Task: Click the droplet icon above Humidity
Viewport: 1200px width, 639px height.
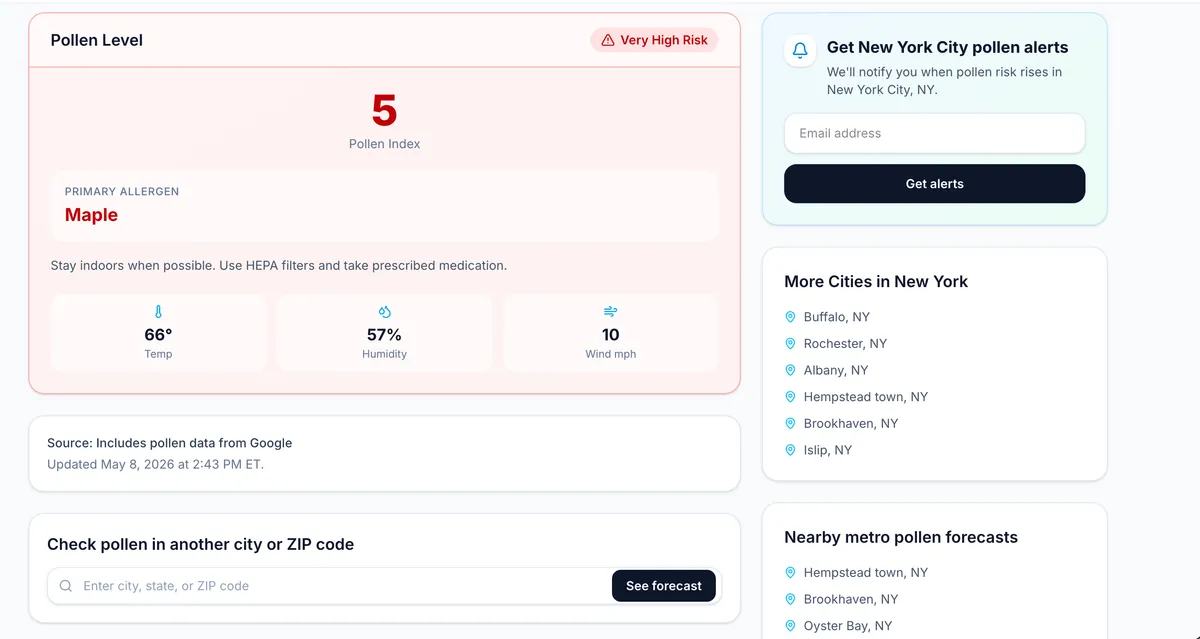Action: coord(384,312)
